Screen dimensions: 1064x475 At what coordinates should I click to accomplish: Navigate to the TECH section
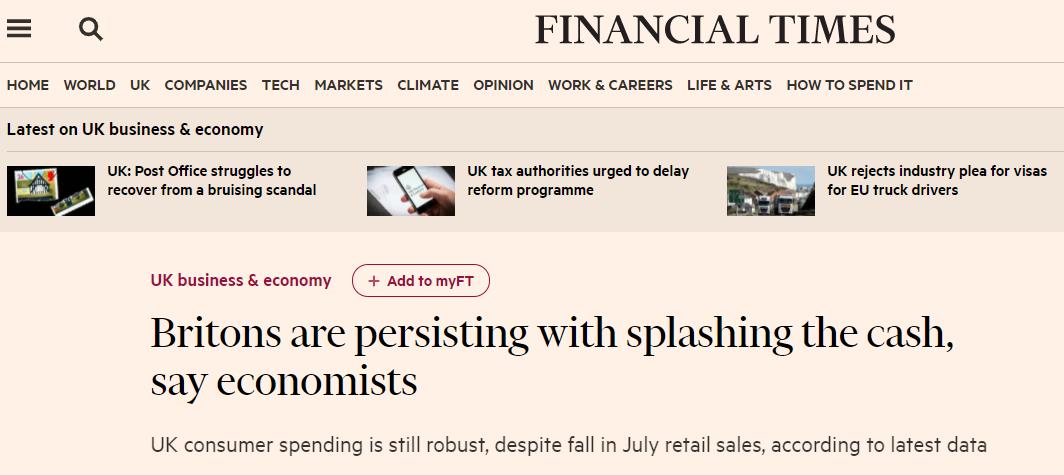pyautogui.click(x=281, y=86)
